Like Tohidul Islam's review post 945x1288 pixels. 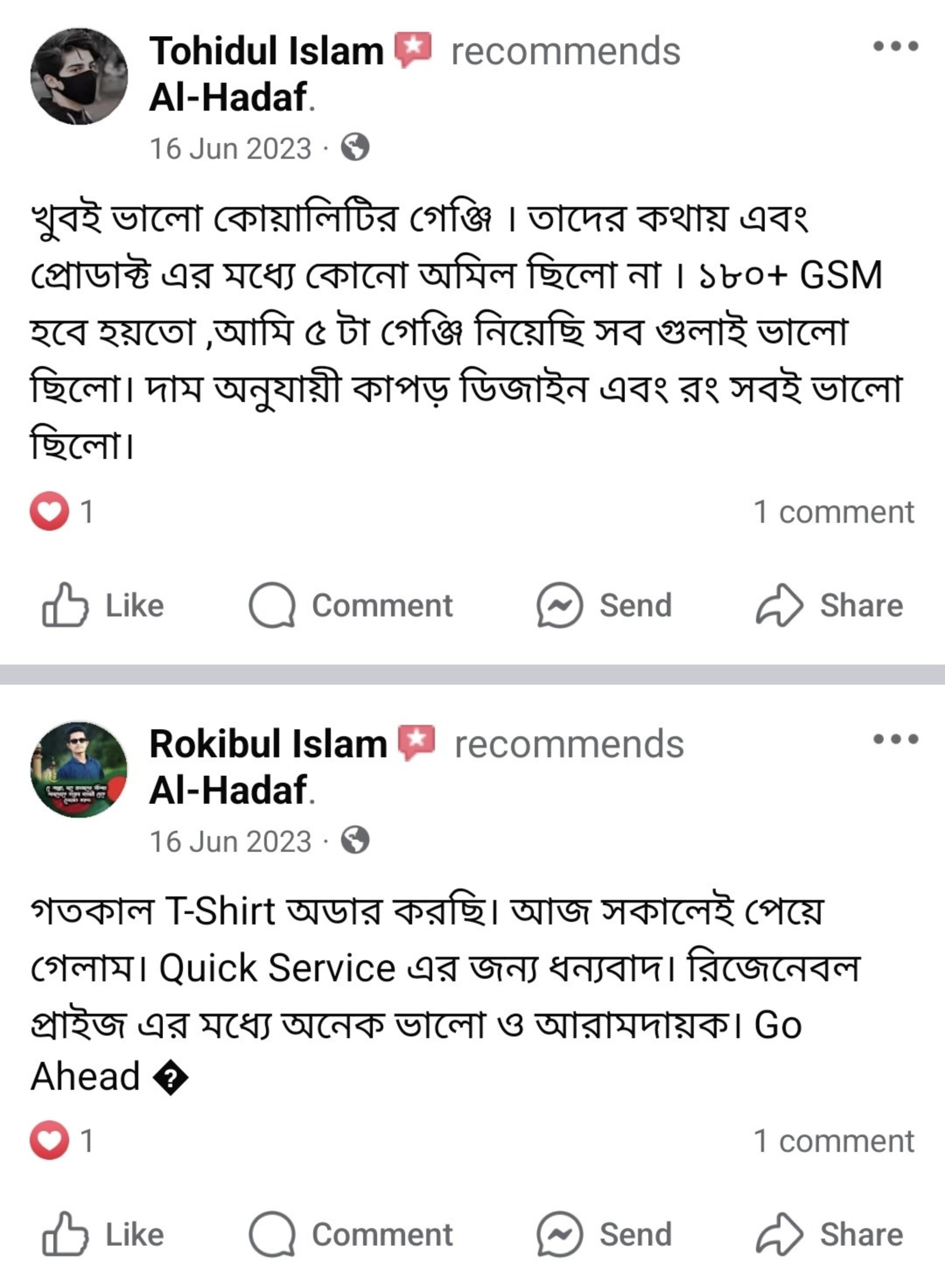(x=103, y=605)
